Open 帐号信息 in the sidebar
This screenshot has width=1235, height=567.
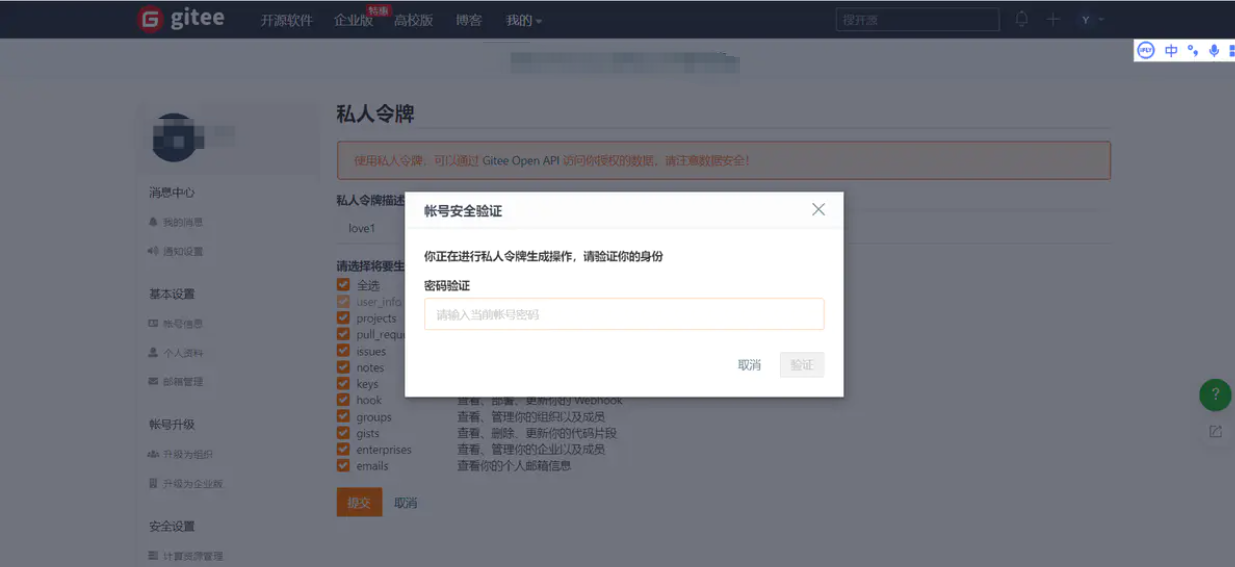176,324
